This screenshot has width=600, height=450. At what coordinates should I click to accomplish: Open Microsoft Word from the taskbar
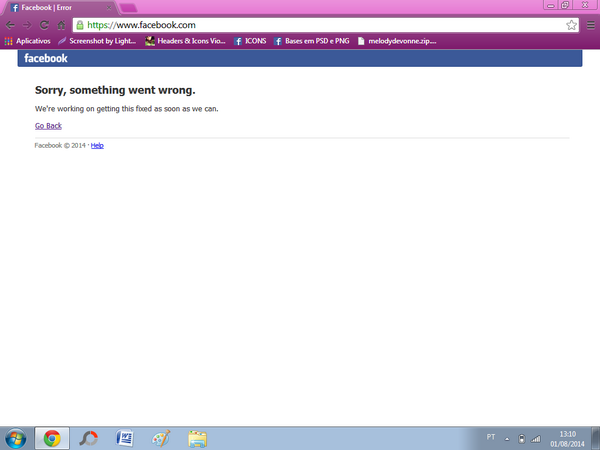(x=124, y=439)
